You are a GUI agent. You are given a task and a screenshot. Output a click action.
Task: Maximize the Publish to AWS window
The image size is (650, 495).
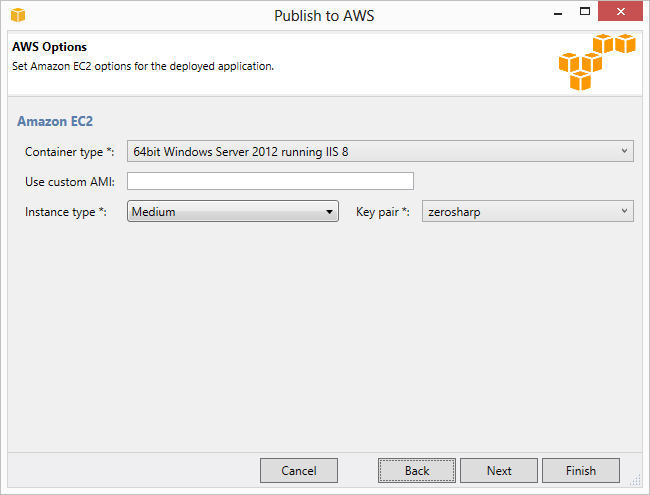click(585, 12)
